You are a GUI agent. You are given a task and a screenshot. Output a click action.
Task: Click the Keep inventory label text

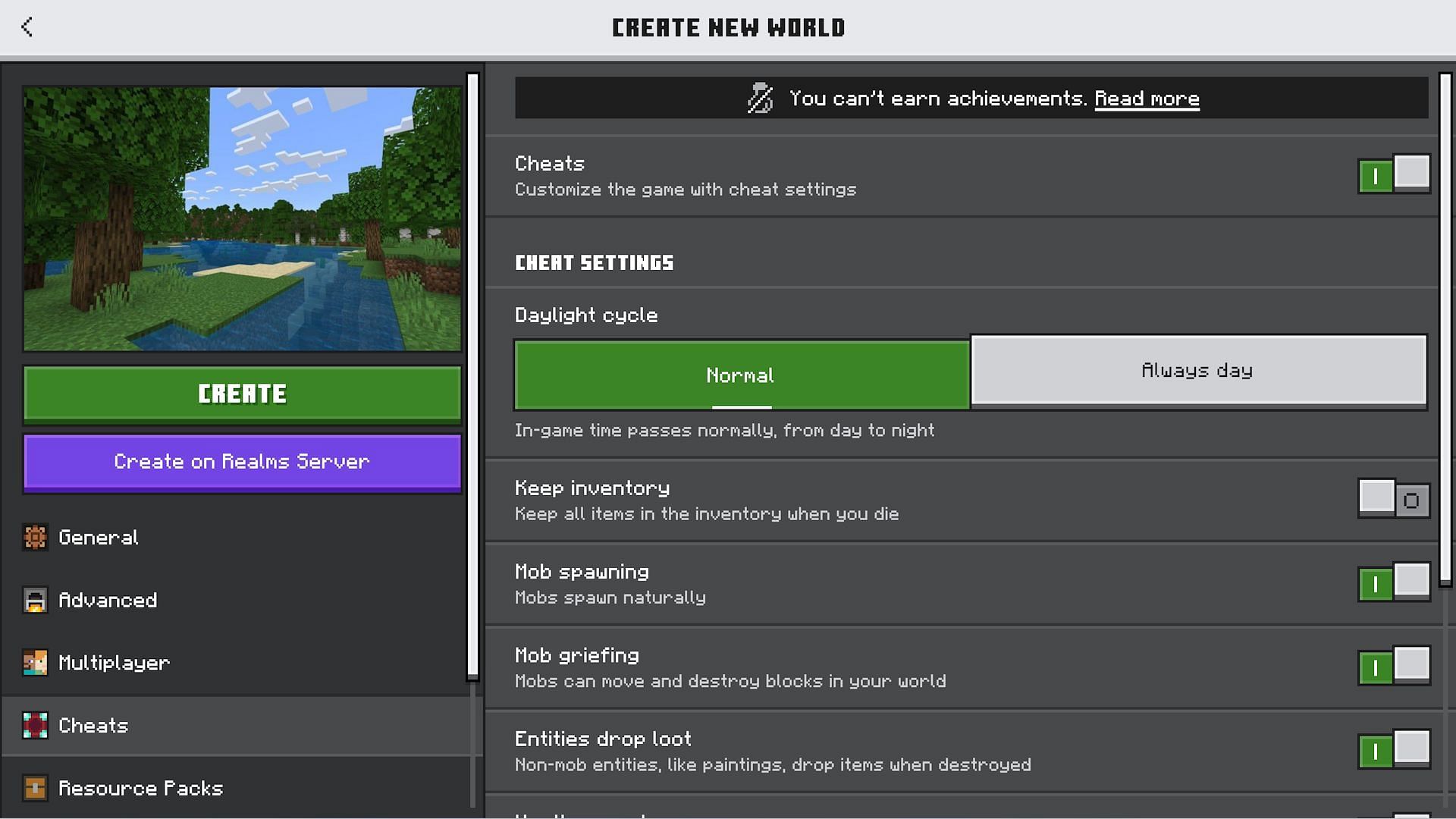tap(592, 488)
